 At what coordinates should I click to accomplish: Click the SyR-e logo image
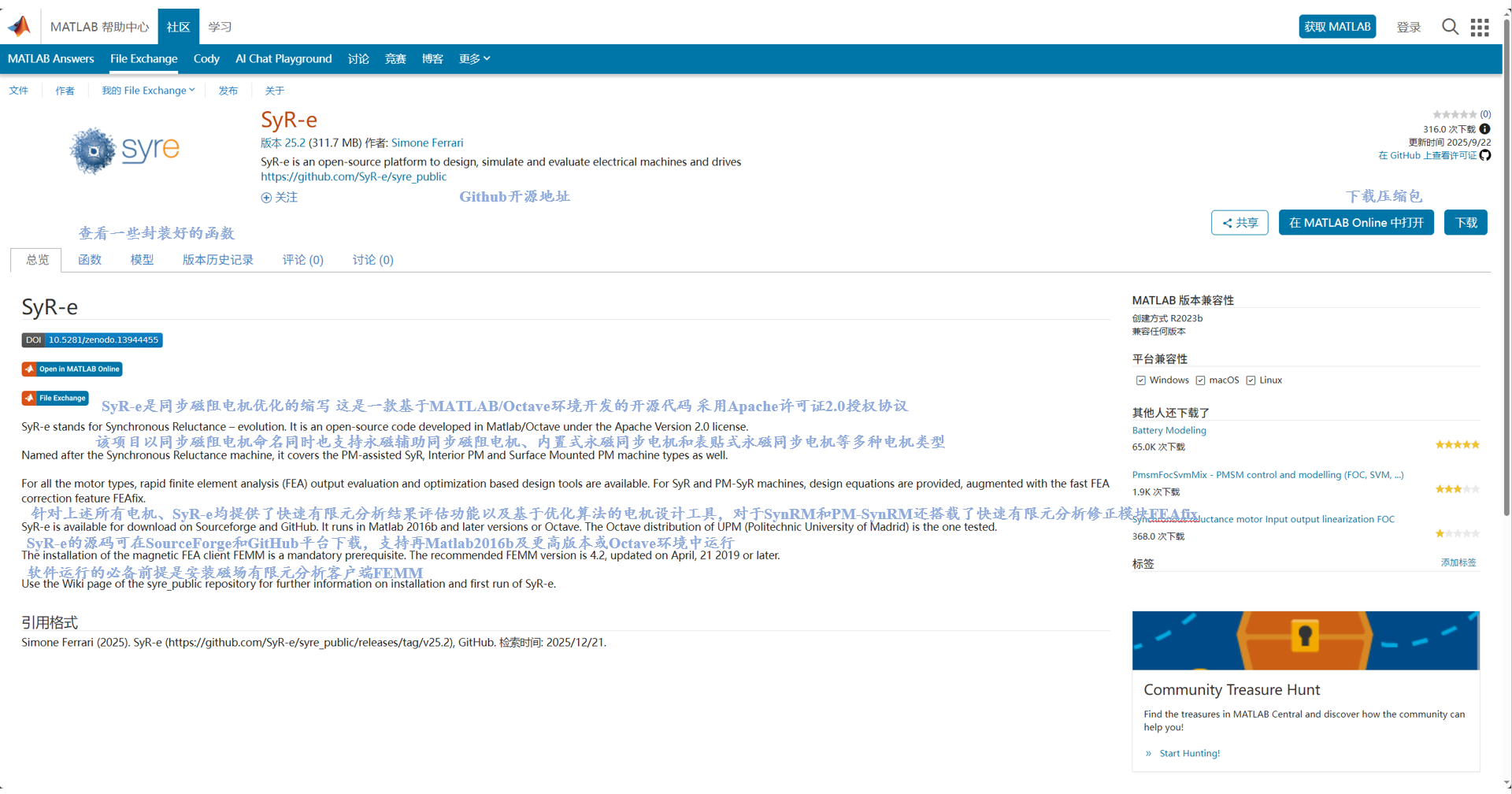point(125,150)
